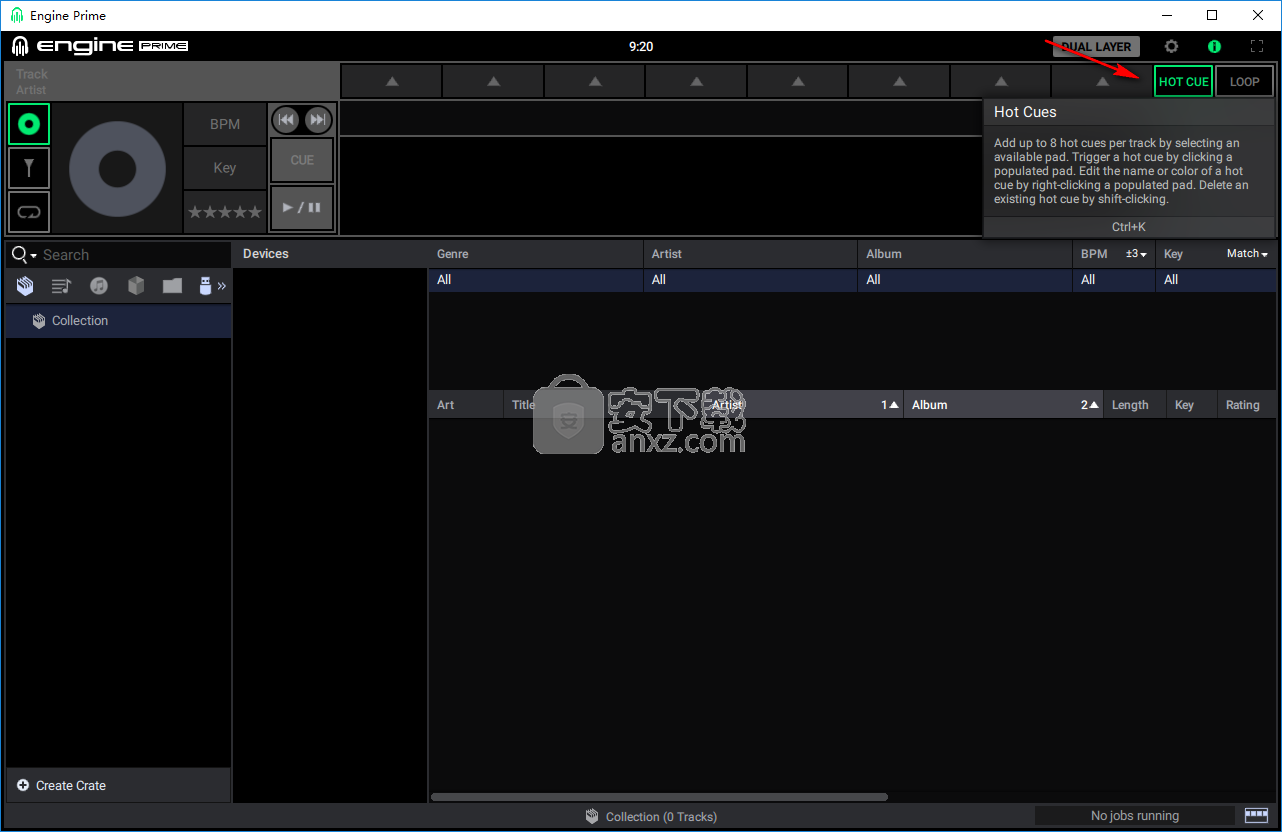The image size is (1282, 832).
Task: Toggle the green tooltip info icon
Action: (1214, 46)
